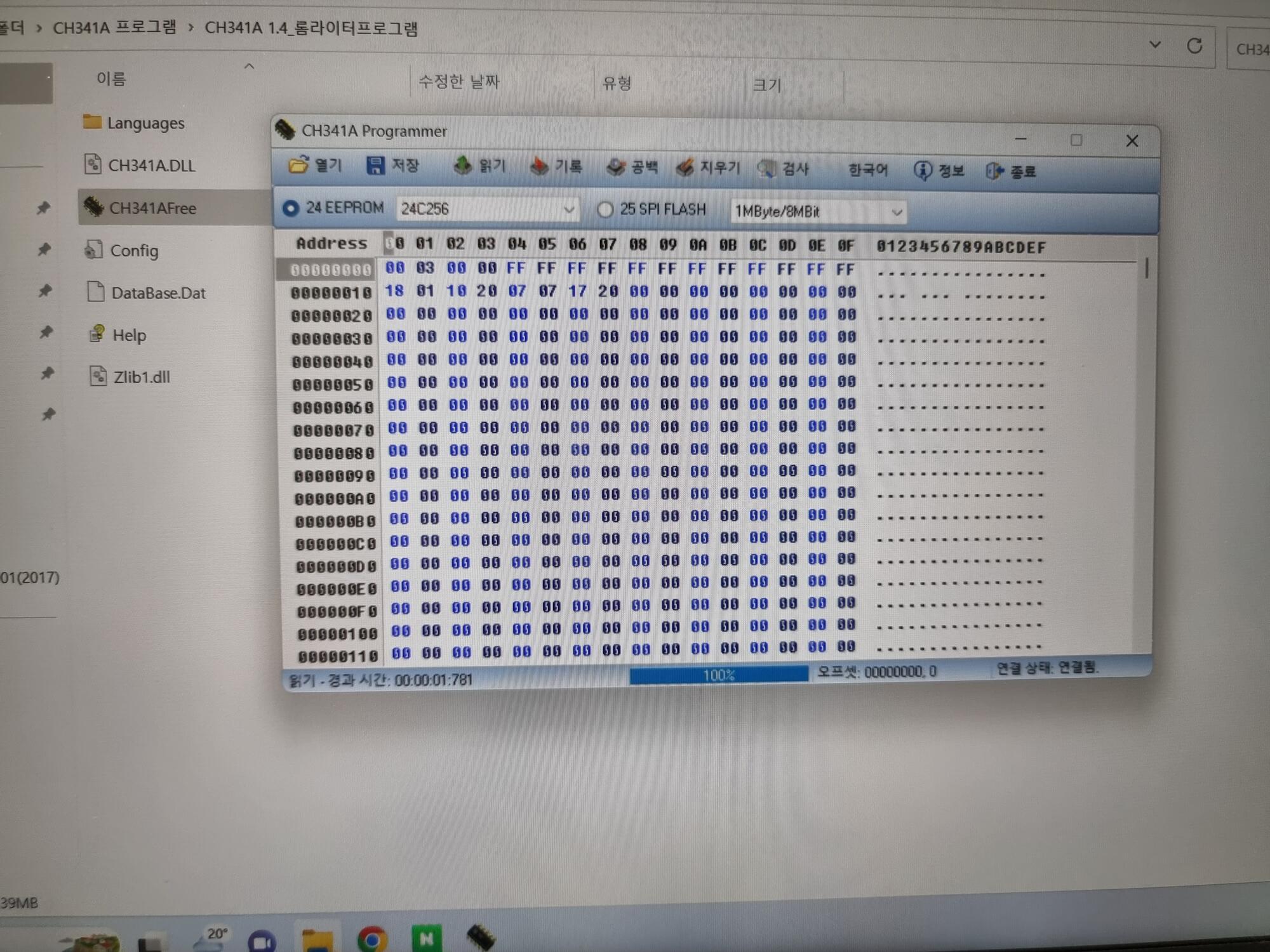1270x952 pixels.
Task: Select the CH341A.DLL file
Action: [151, 166]
